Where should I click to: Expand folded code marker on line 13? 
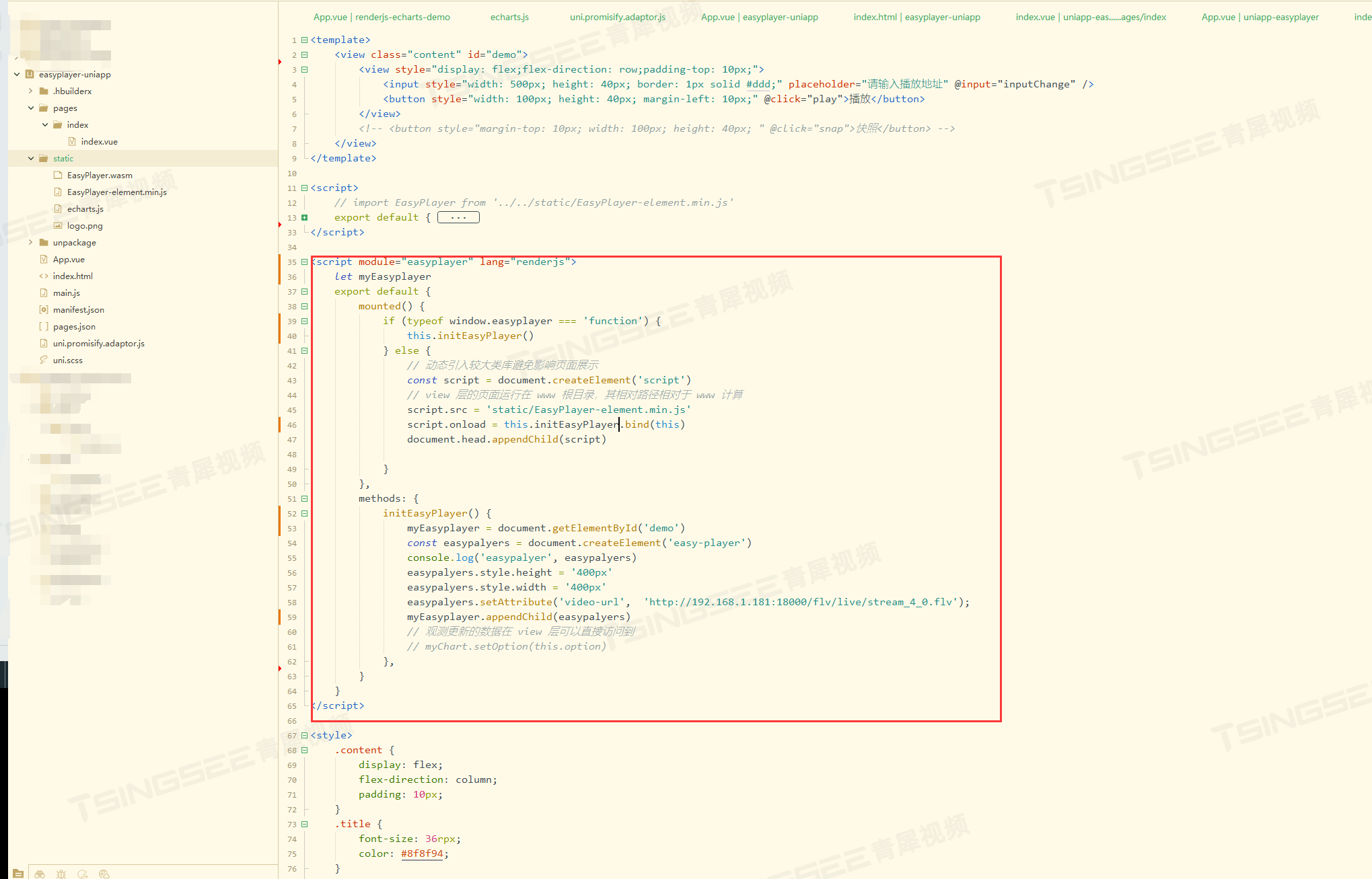(305, 217)
